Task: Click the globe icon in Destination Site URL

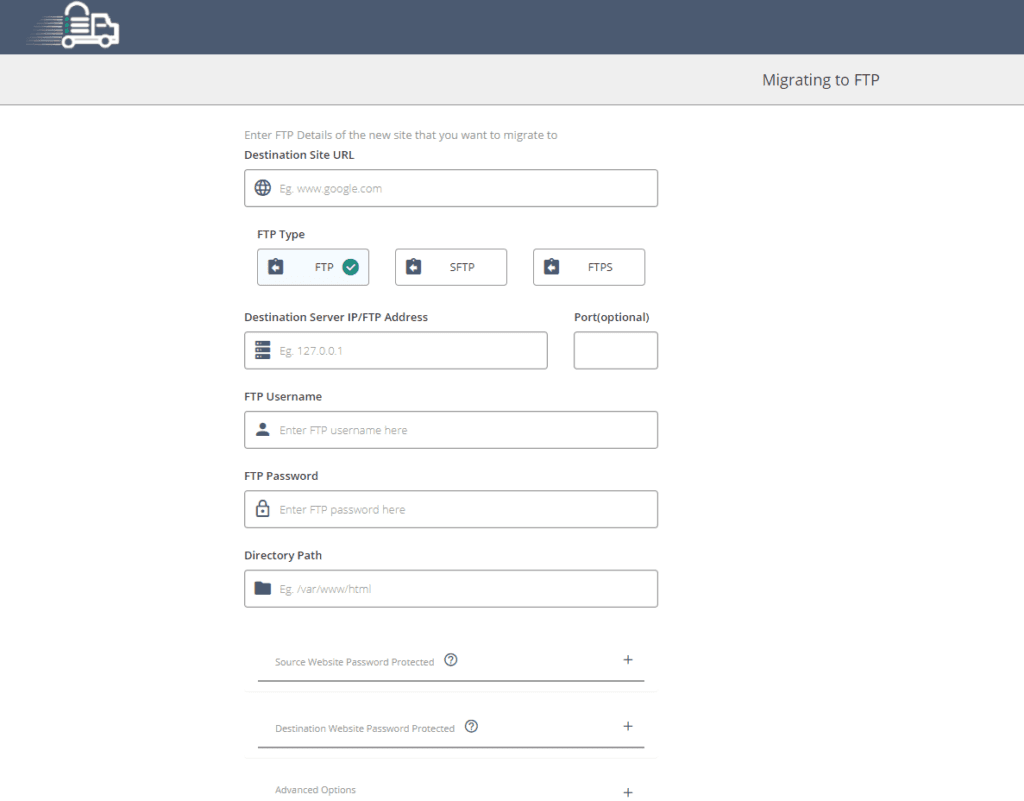Action: [263, 188]
